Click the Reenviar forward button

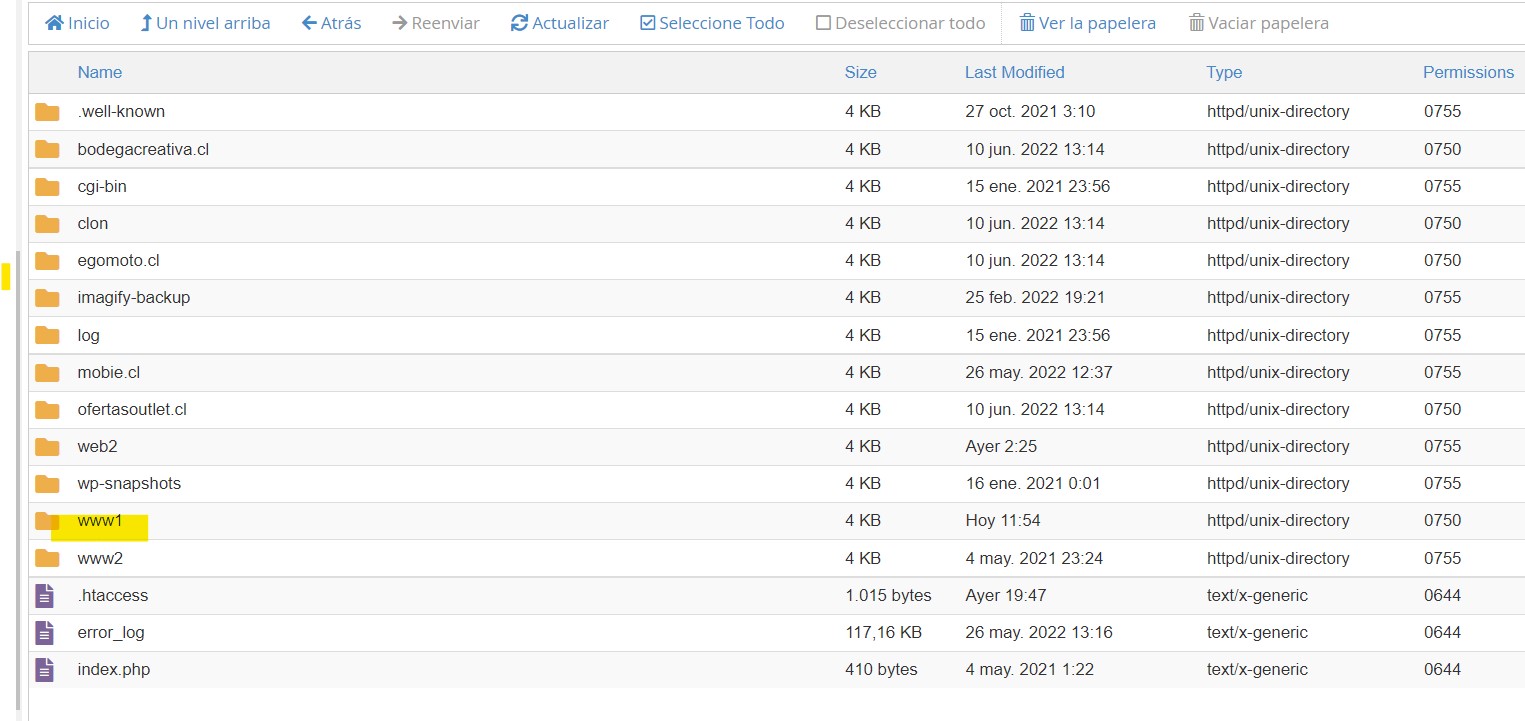[x=436, y=23]
